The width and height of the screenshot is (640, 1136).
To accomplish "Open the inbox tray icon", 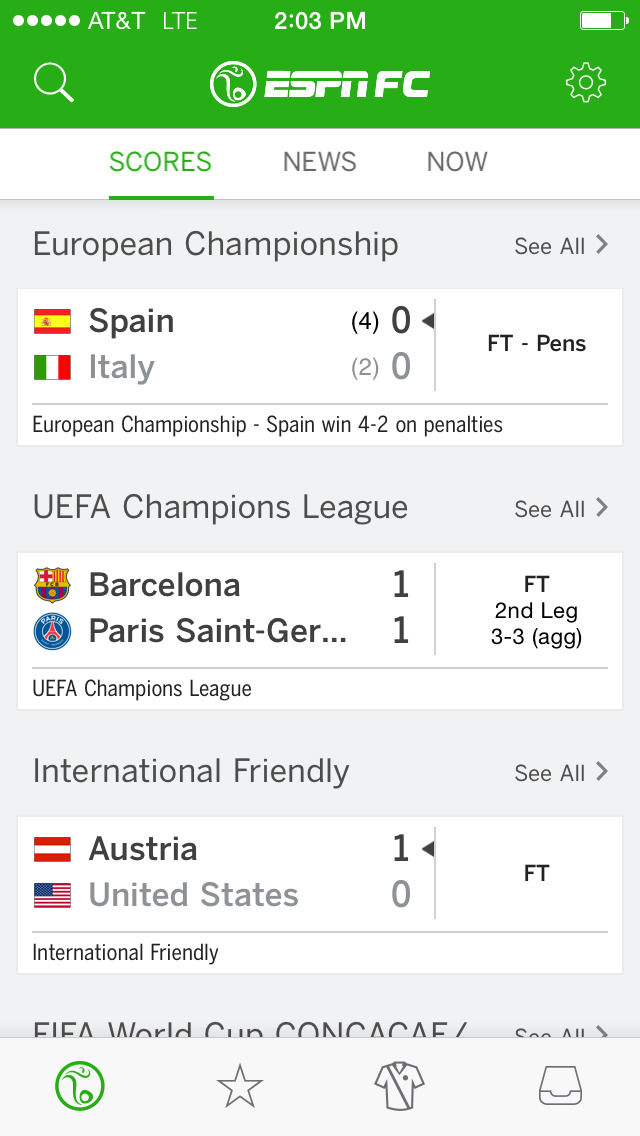I will [x=560, y=1085].
